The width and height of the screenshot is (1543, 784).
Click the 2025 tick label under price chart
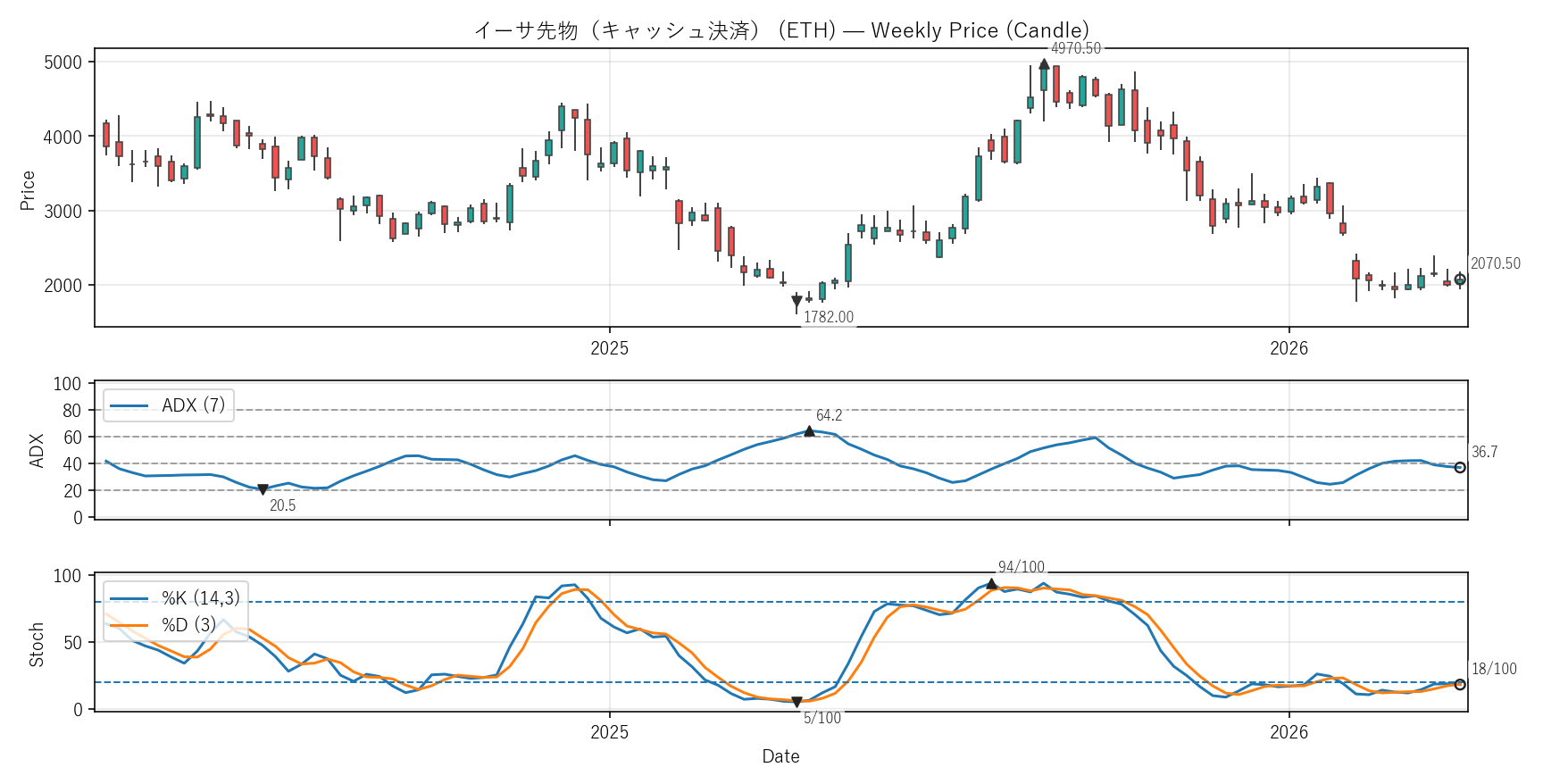point(609,348)
